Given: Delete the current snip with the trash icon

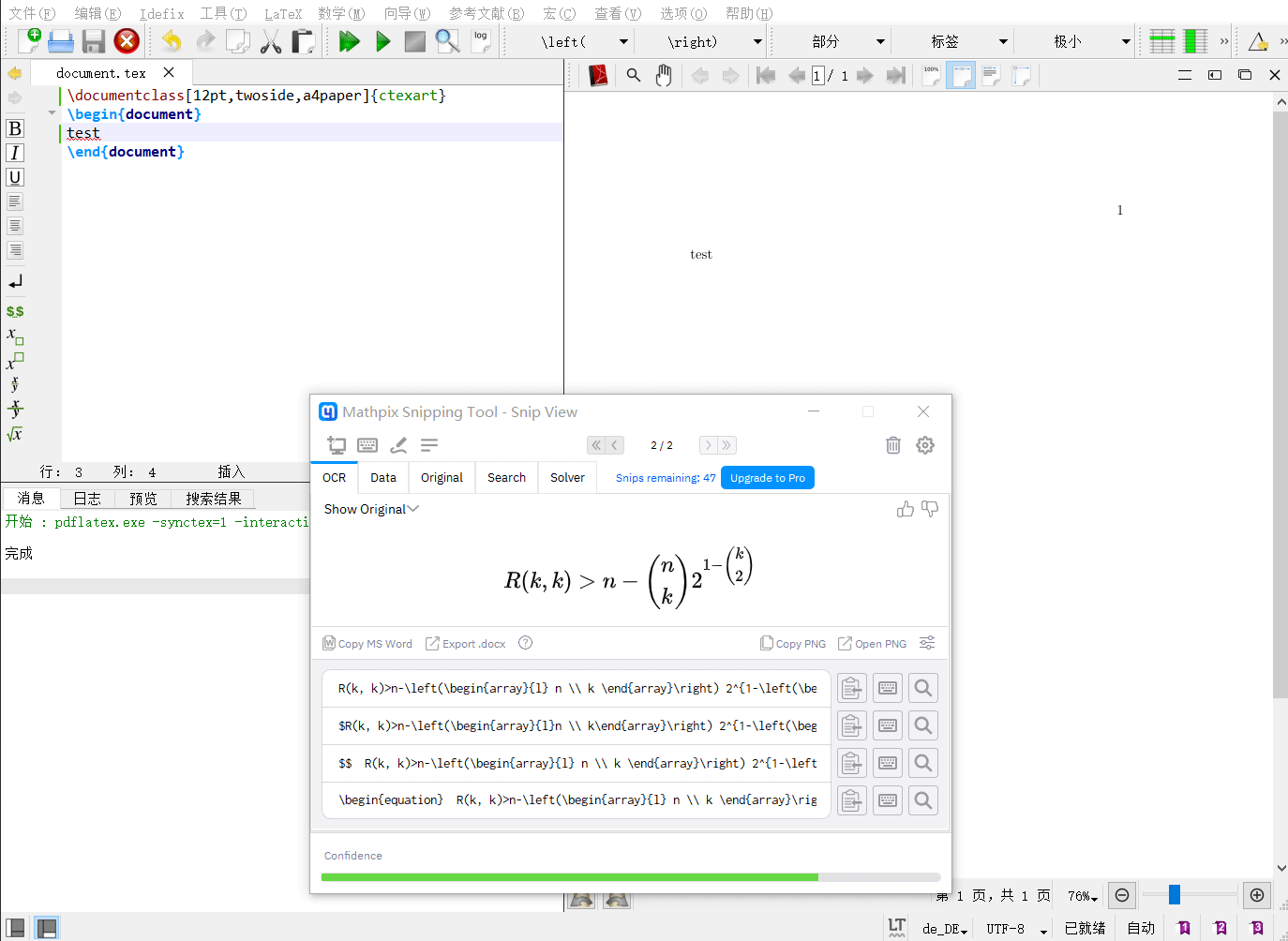Looking at the screenshot, I should (892, 445).
